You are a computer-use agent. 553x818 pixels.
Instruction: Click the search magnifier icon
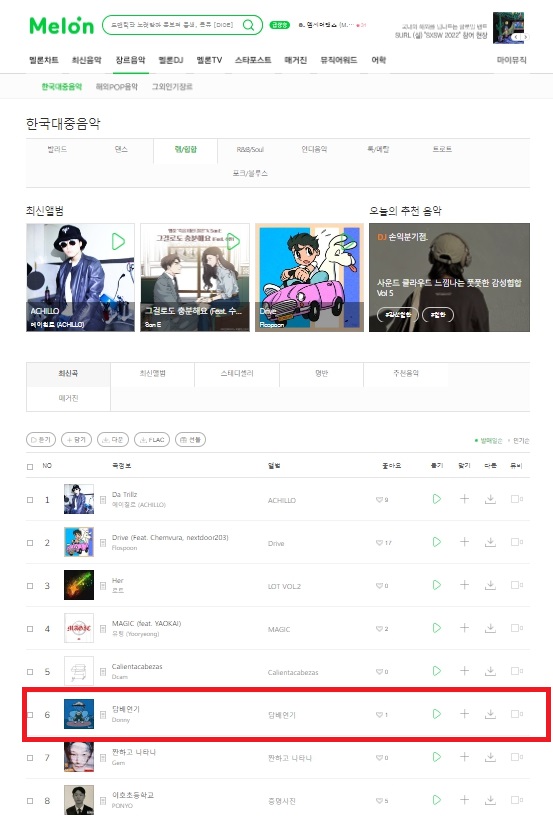[249, 25]
